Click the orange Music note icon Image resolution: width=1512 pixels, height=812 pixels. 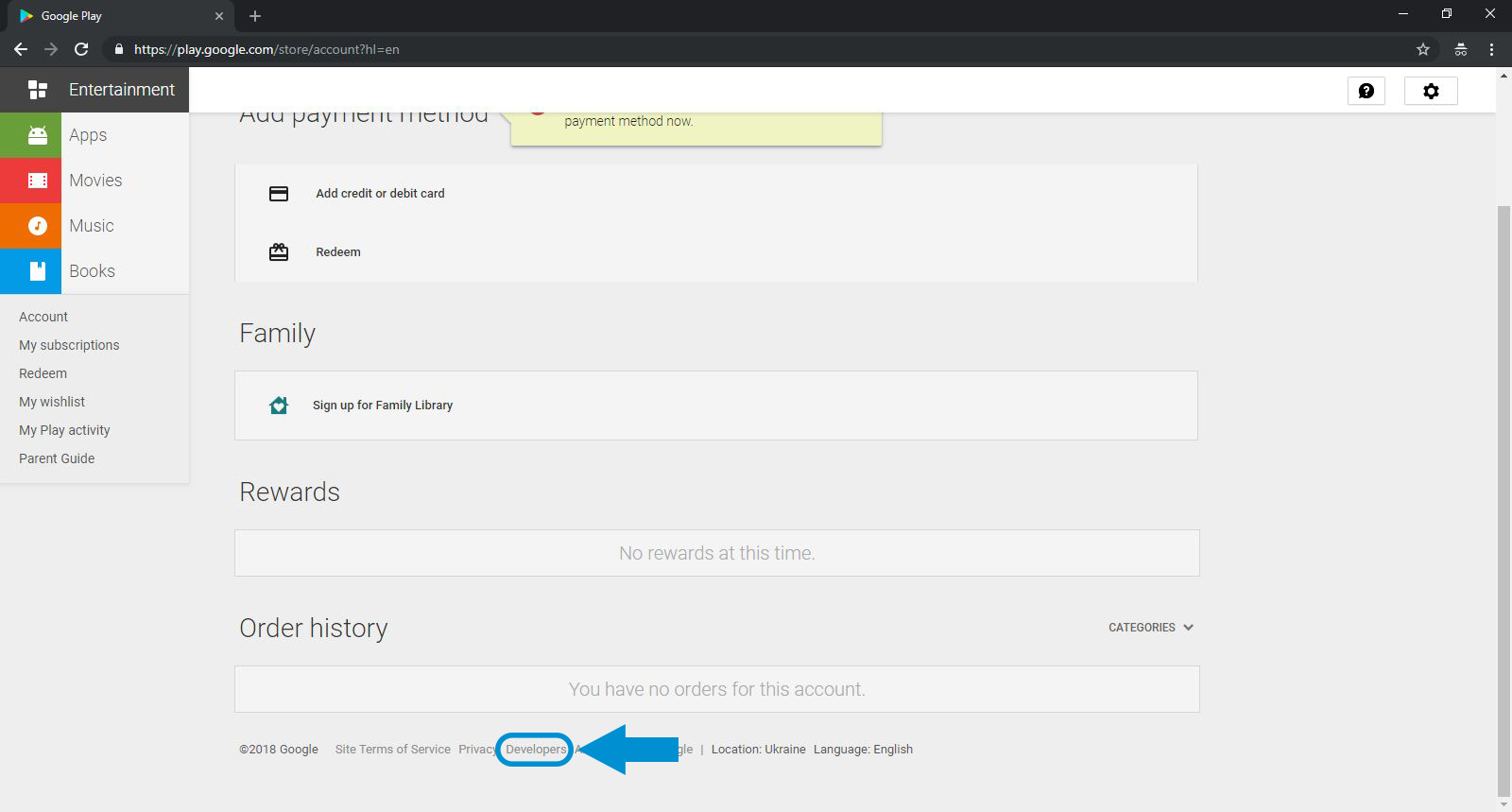[38, 226]
